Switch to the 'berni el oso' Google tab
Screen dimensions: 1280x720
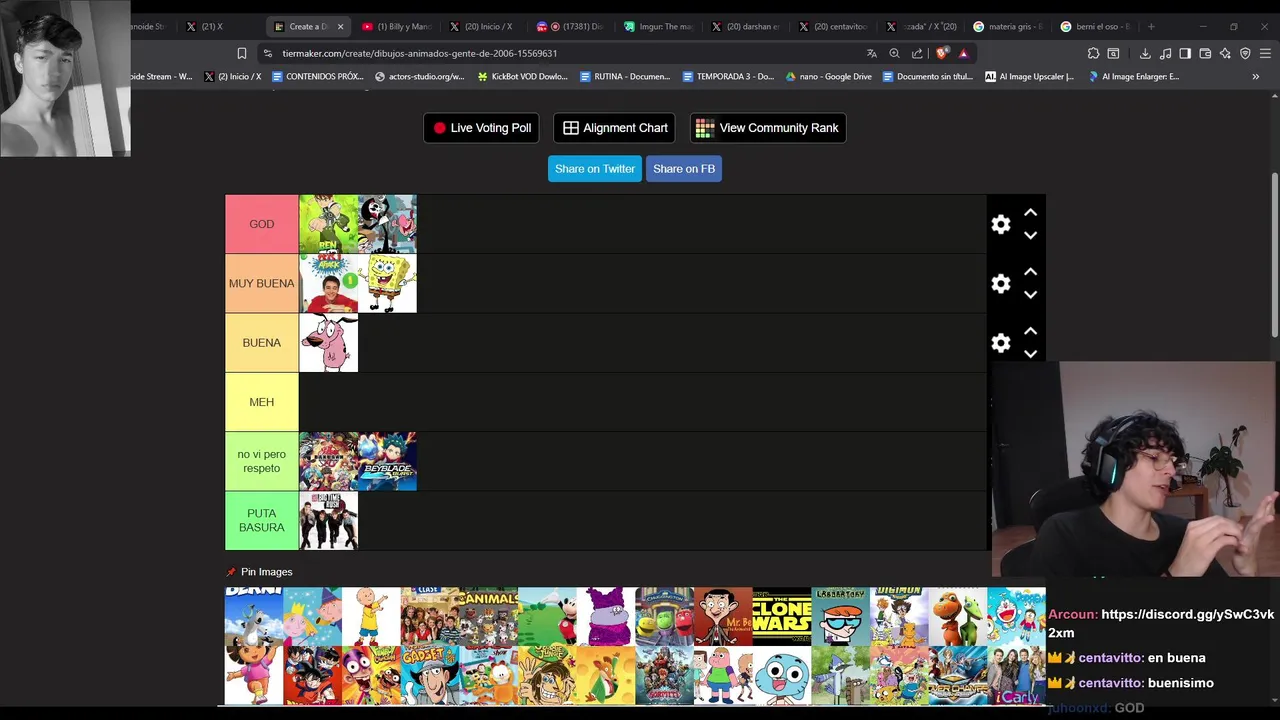1095,27
